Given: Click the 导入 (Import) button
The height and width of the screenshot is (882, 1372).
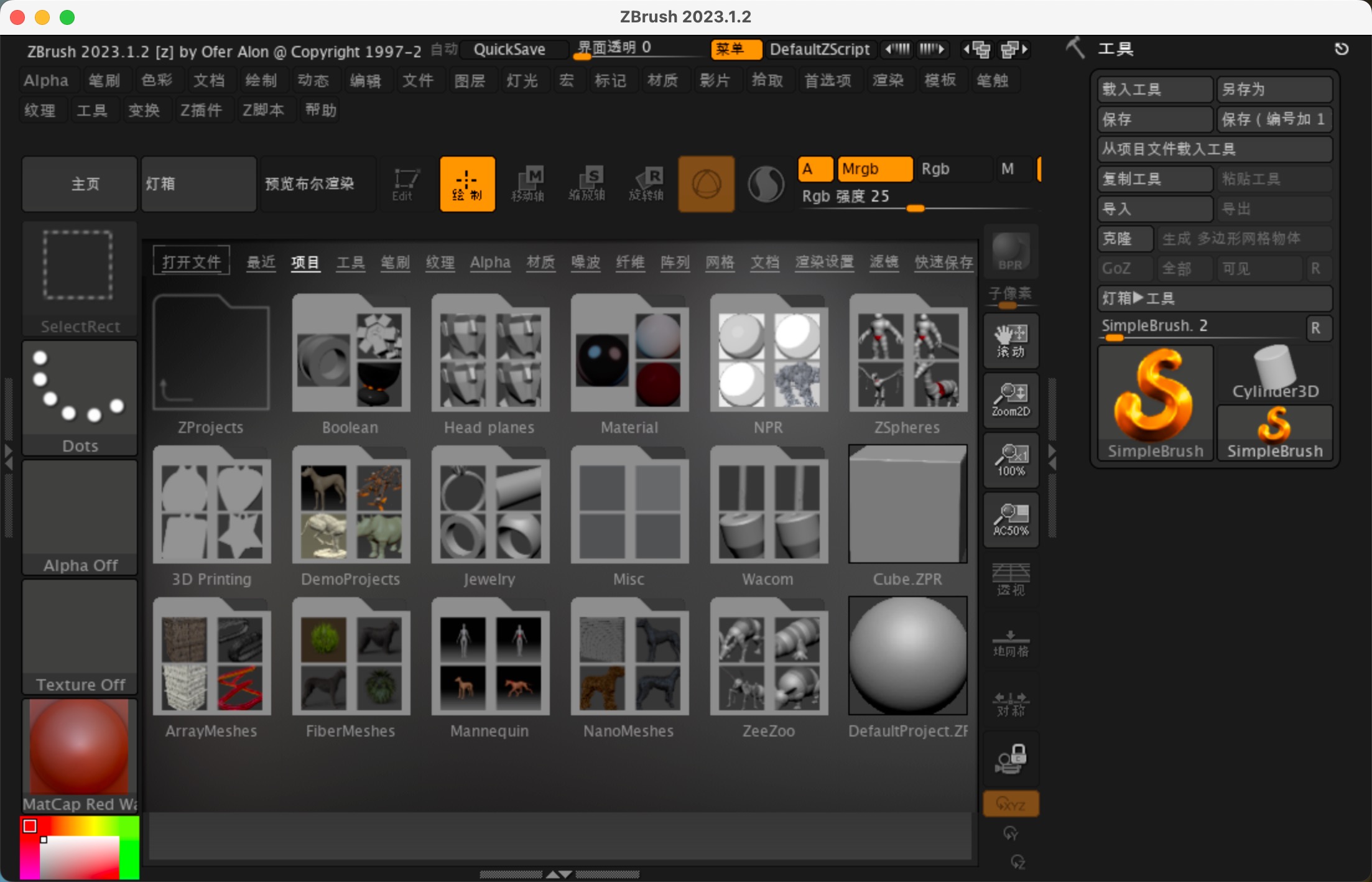Looking at the screenshot, I should click(1155, 209).
